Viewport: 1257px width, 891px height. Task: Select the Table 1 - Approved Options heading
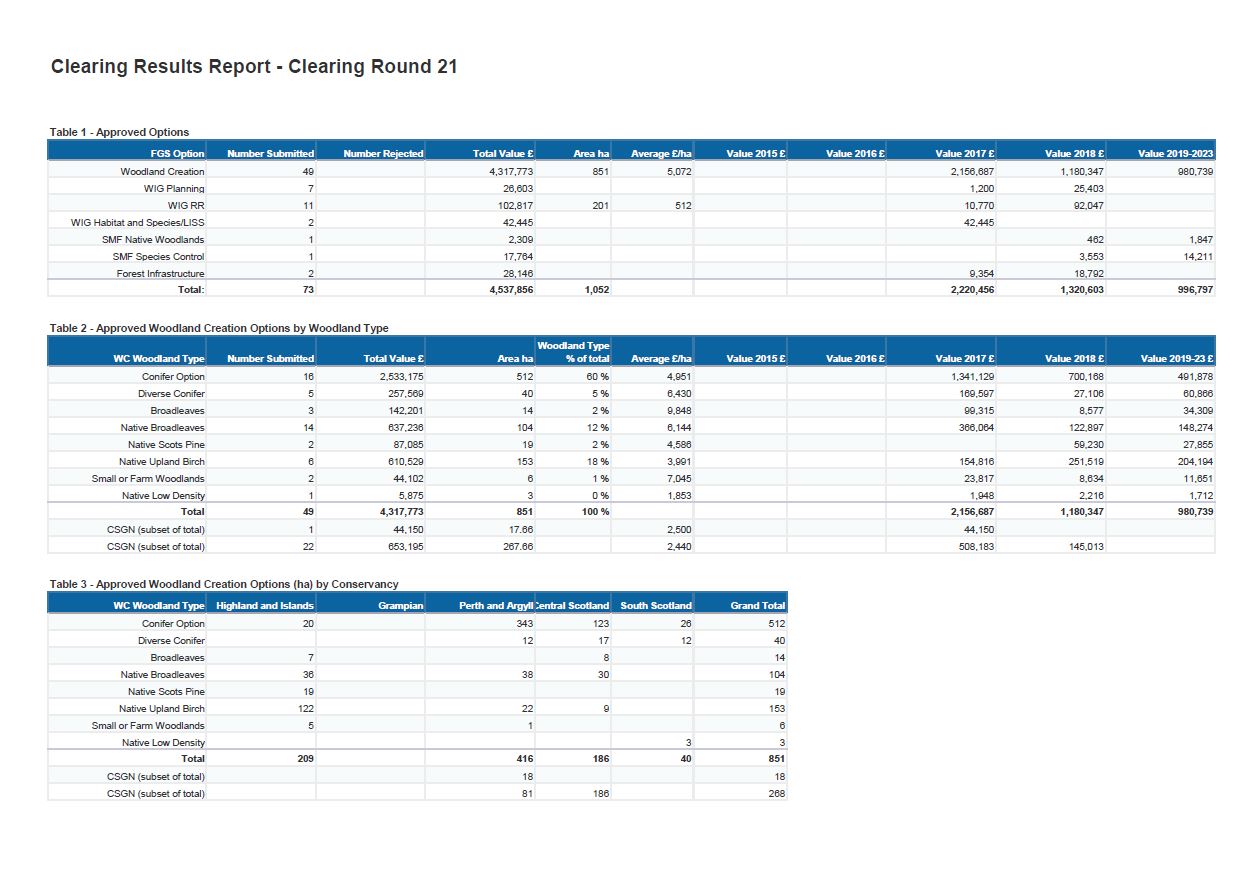click(119, 132)
